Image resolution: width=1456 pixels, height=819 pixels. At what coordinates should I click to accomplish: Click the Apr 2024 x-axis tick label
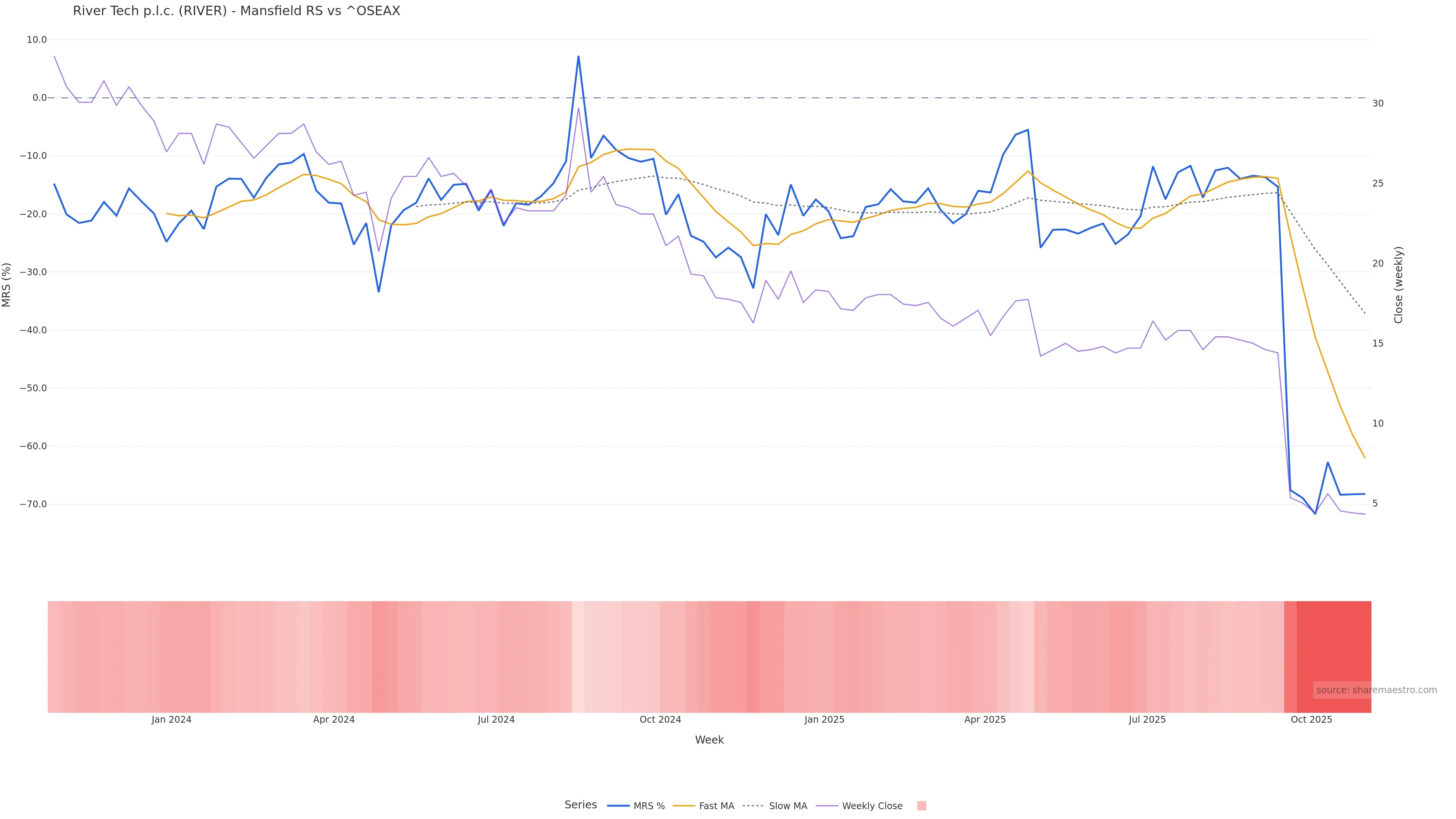tap(334, 720)
